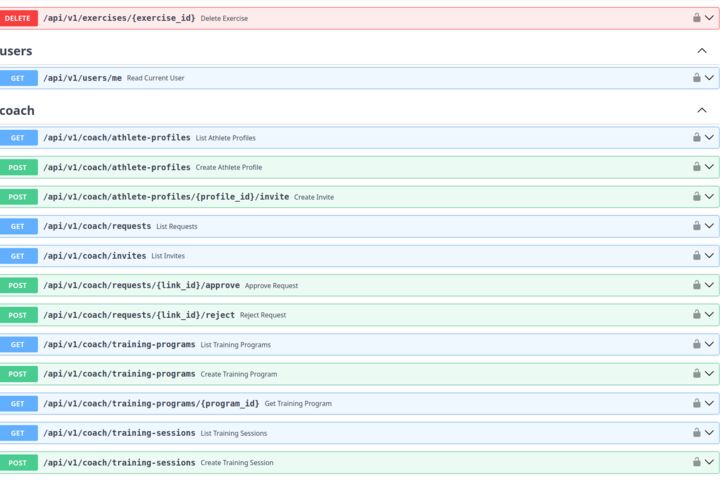Viewport: 720px width, 480px height.
Task: Click DELETE badge for exercises endpoint
Action: [x=18, y=18]
